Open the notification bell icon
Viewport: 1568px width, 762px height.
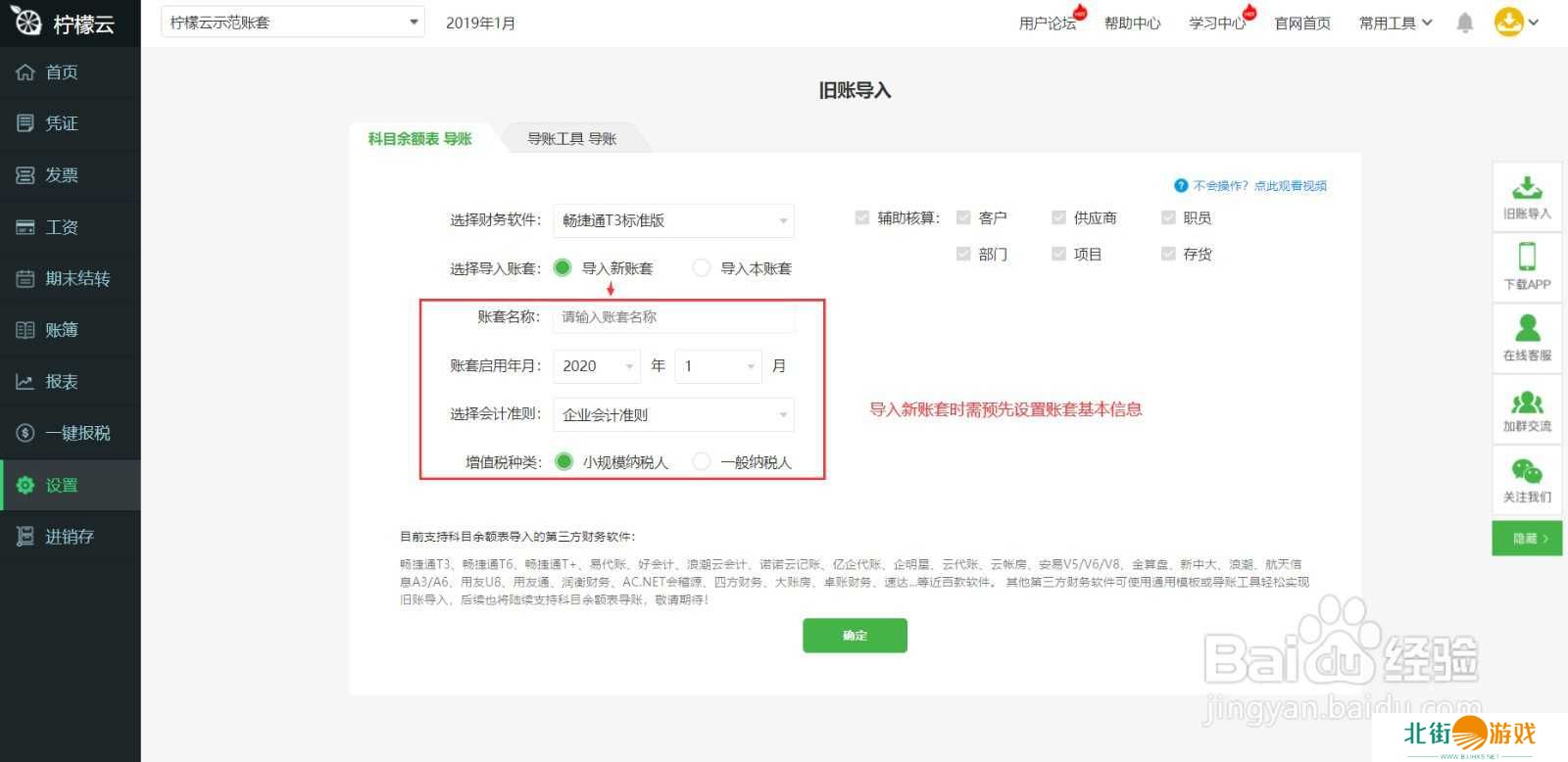click(1464, 23)
